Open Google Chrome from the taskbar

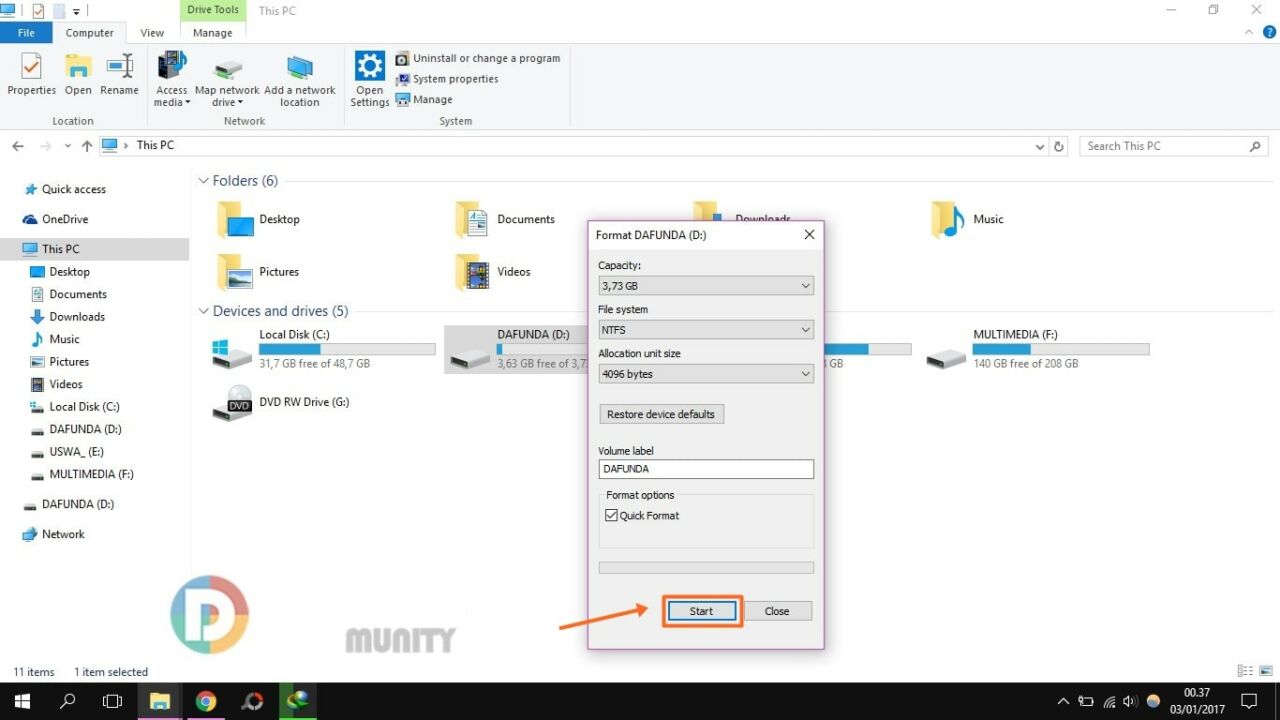point(206,701)
